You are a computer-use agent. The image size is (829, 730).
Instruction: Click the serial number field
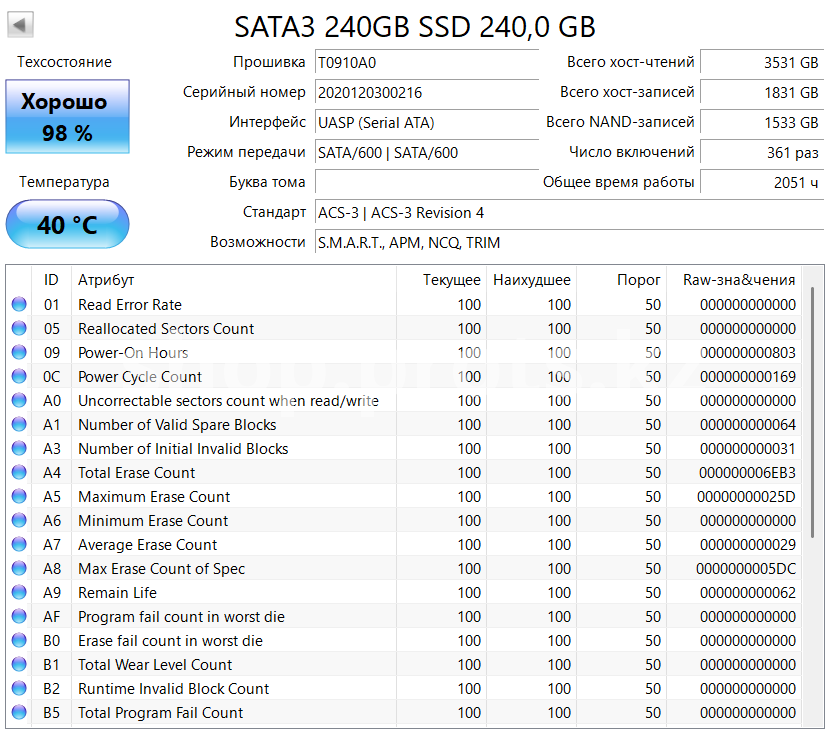coord(426,93)
